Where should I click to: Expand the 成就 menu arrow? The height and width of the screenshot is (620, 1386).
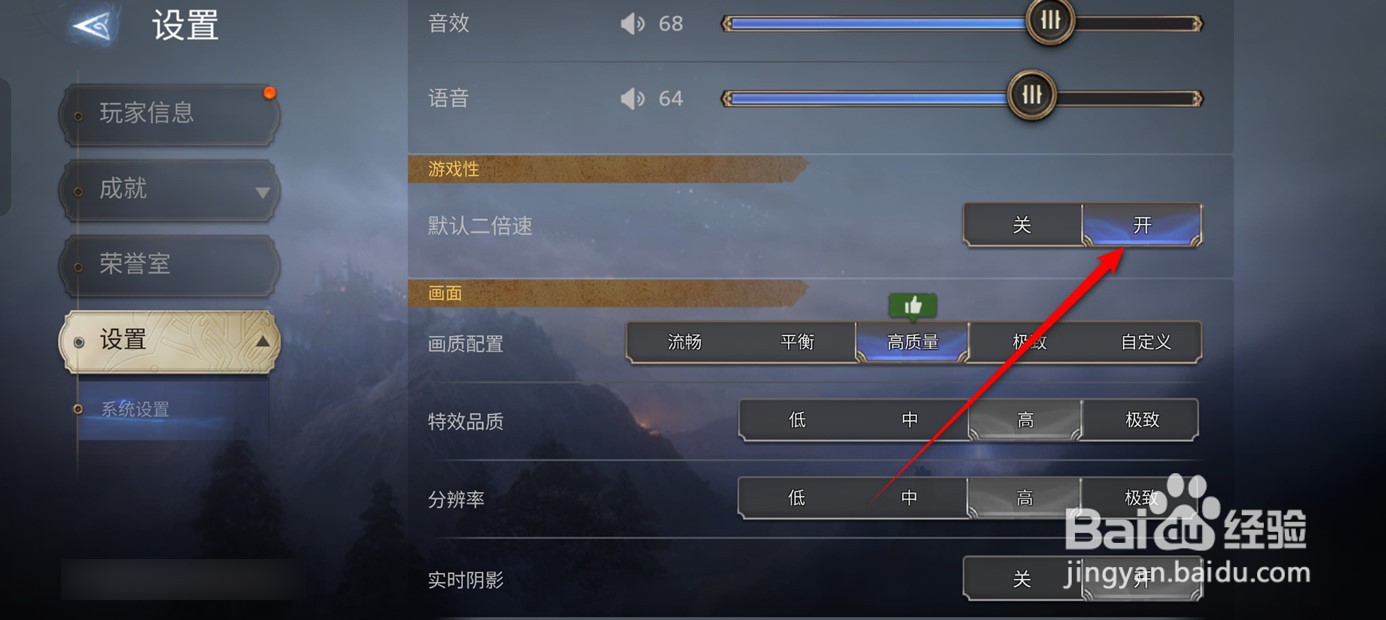263,192
